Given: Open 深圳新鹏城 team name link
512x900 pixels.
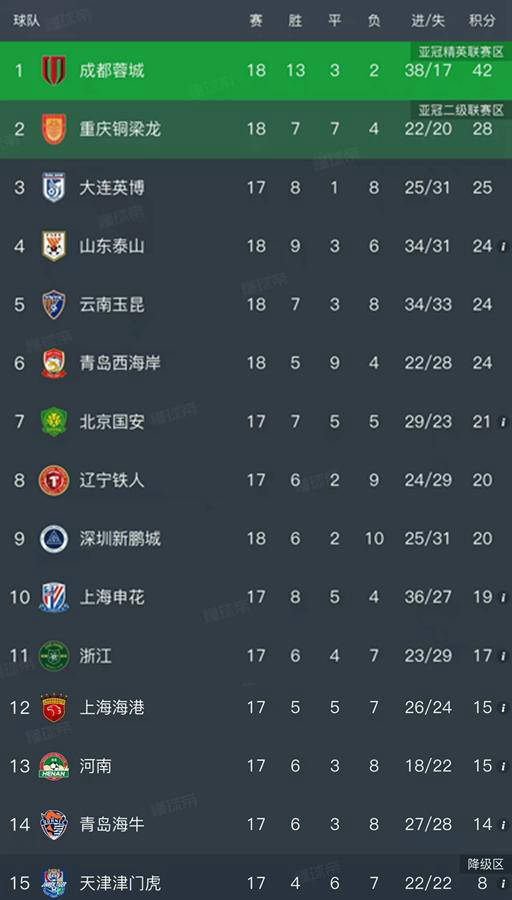Looking at the screenshot, I should tap(120, 539).
